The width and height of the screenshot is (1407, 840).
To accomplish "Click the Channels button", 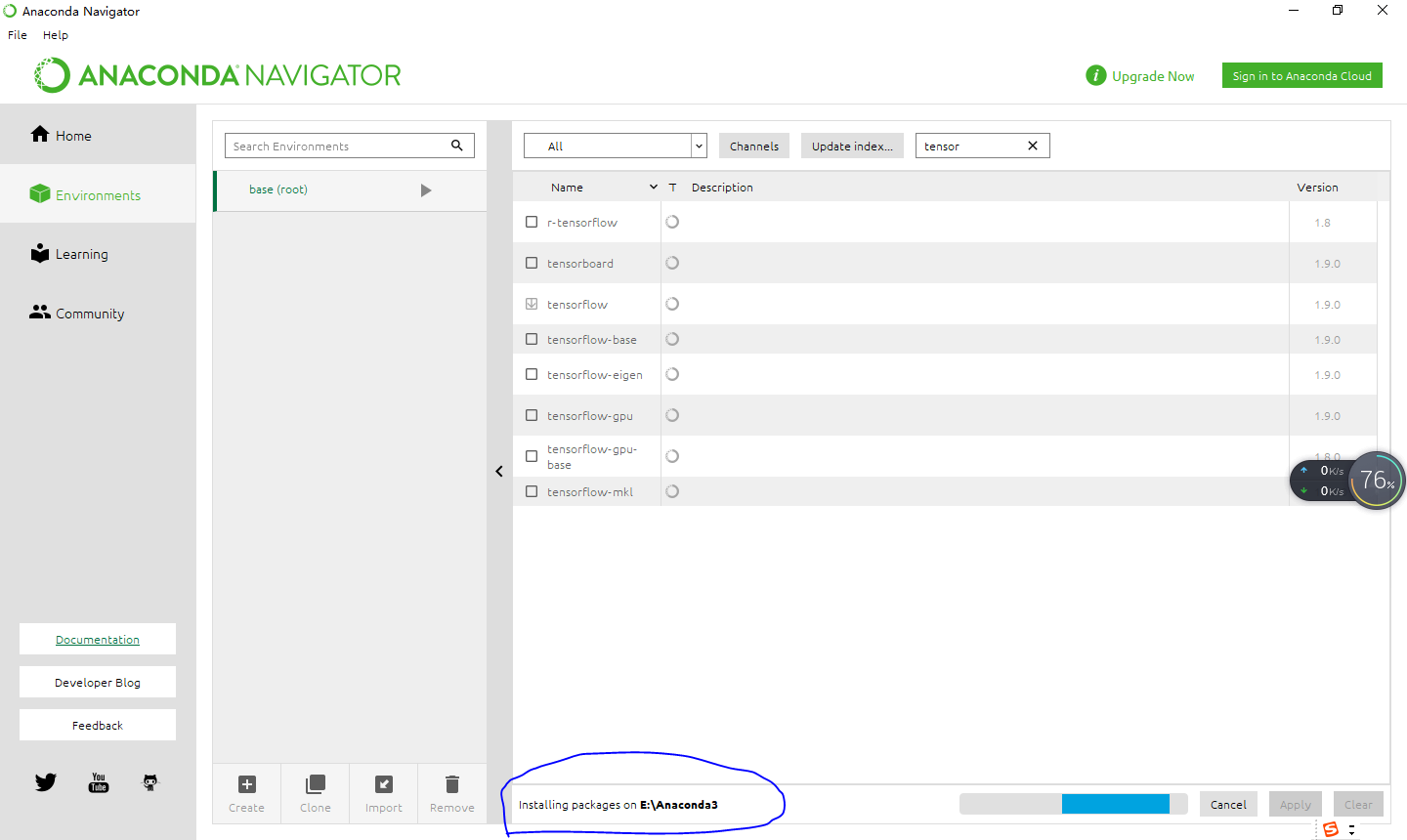I will click(x=754, y=146).
